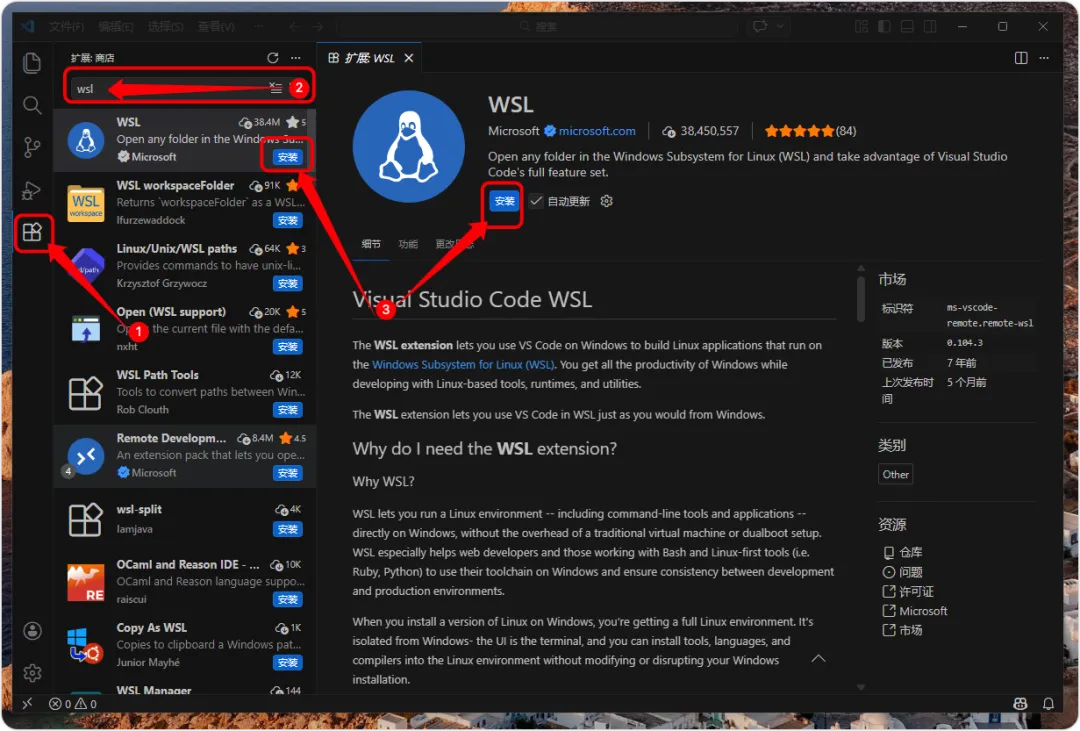Install Open (WSL support) extension
Screen dimensions: 1080x731
pos(287,347)
